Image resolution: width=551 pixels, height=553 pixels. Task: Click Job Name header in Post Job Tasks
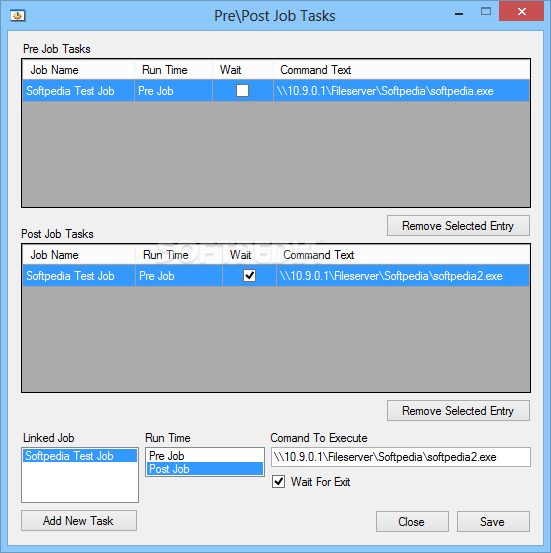[79, 255]
